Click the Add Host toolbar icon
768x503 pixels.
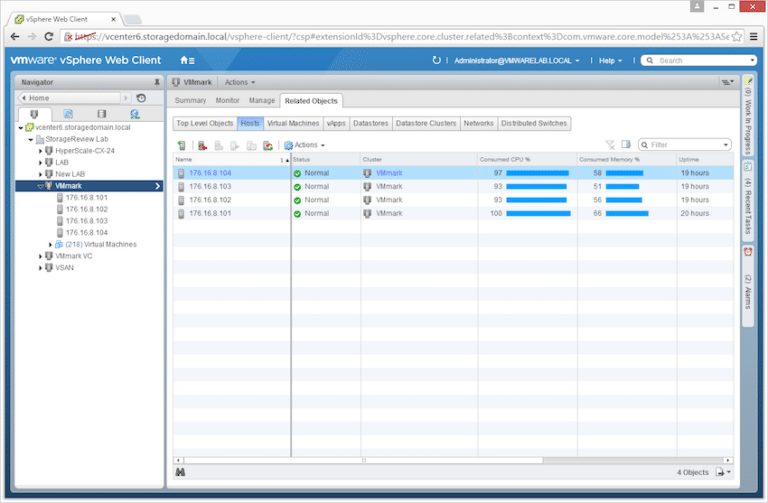[182, 145]
